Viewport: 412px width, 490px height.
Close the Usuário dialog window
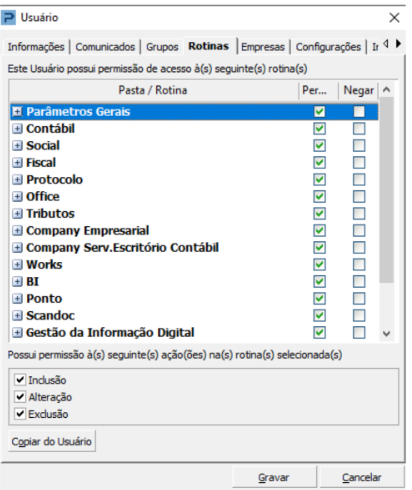point(394,18)
